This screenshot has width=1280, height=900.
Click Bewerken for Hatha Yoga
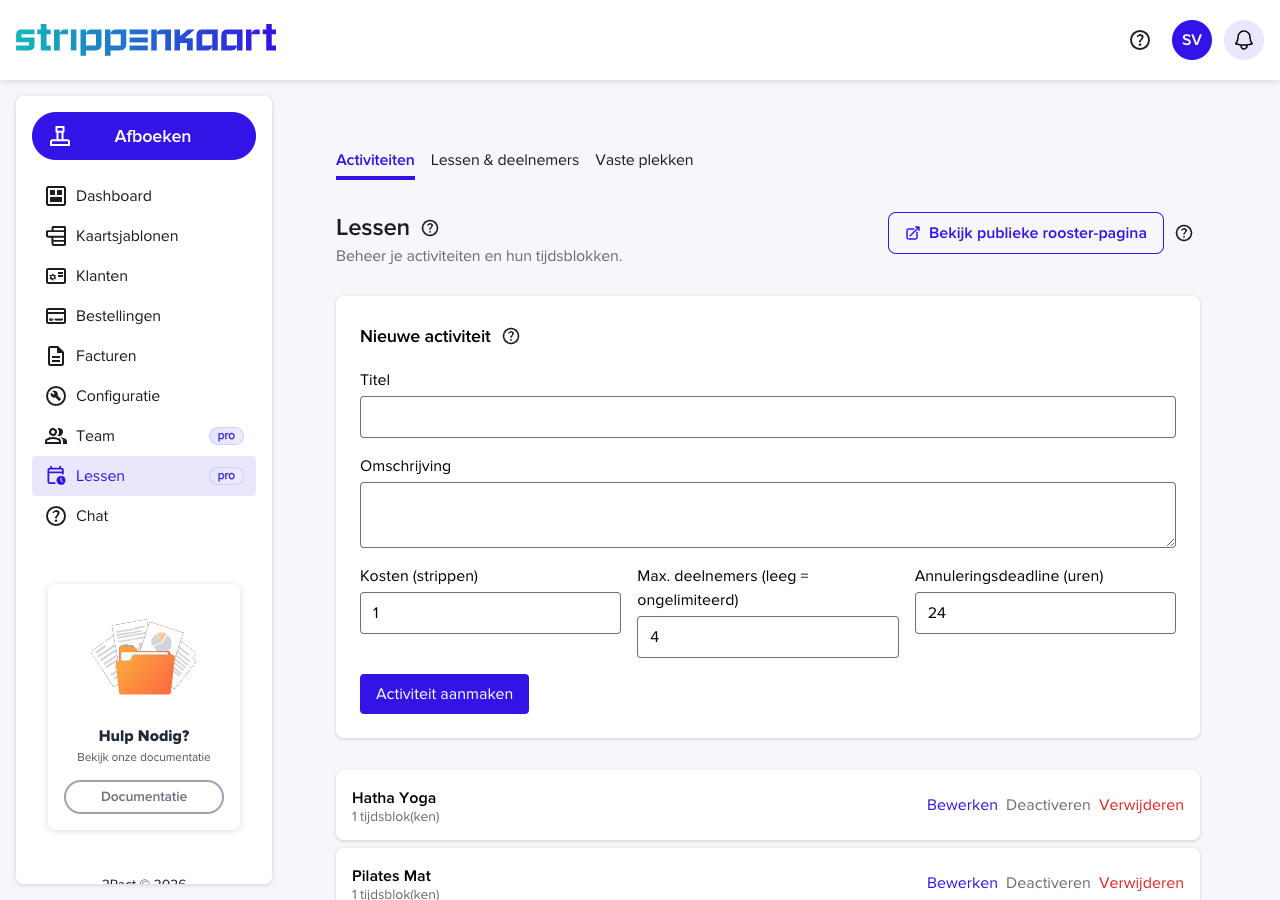962,805
